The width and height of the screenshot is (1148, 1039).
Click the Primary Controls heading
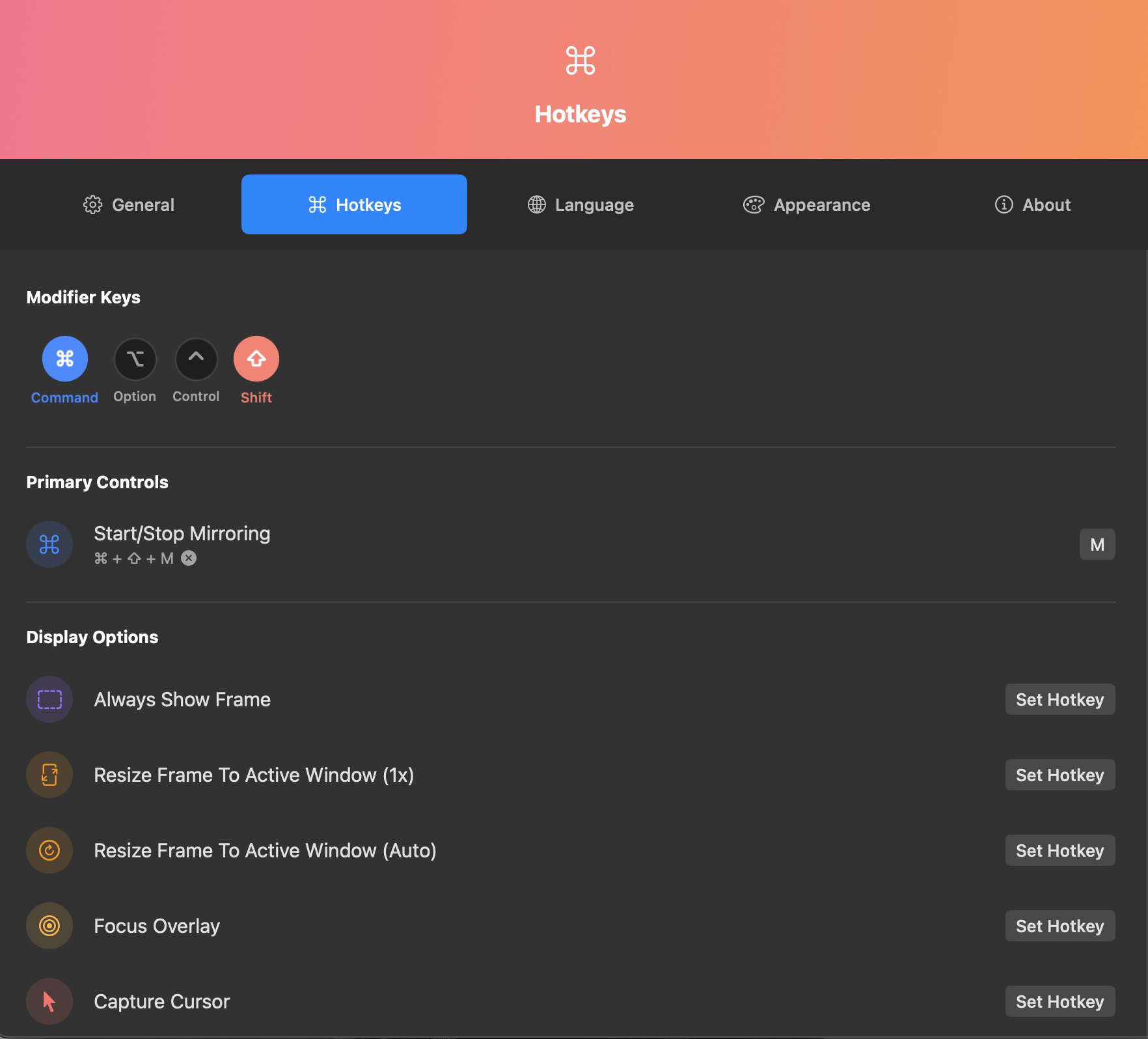[x=98, y=482]
